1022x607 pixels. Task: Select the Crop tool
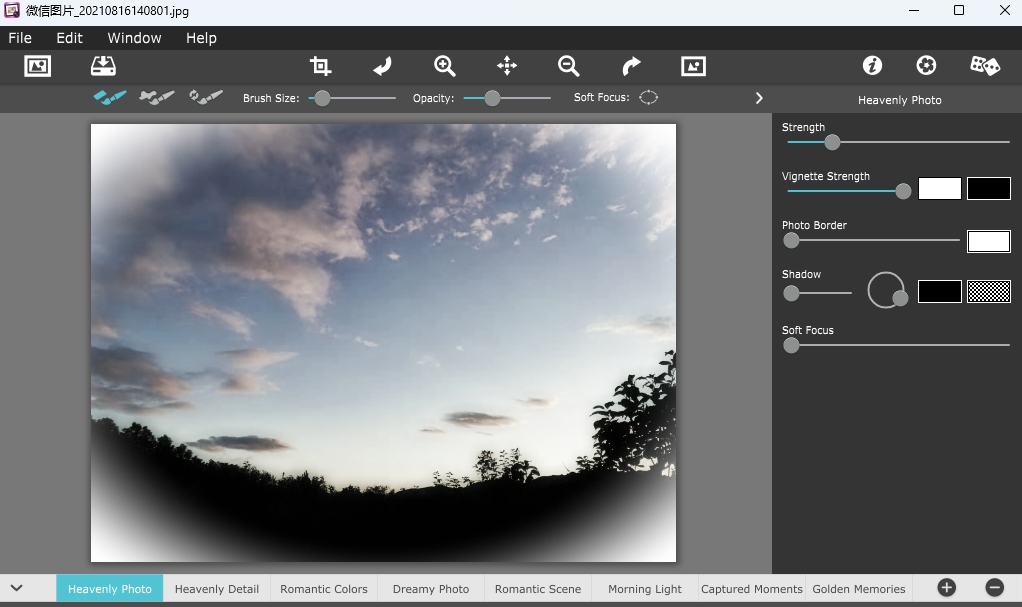coord(320,66)
